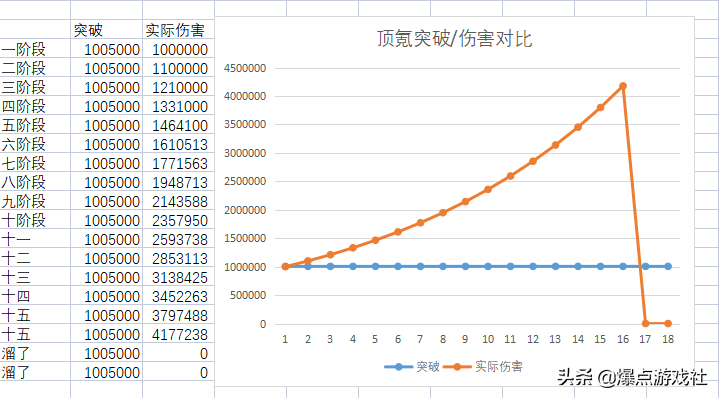Click the orange zero-value data point above 17

coord(645,323)
